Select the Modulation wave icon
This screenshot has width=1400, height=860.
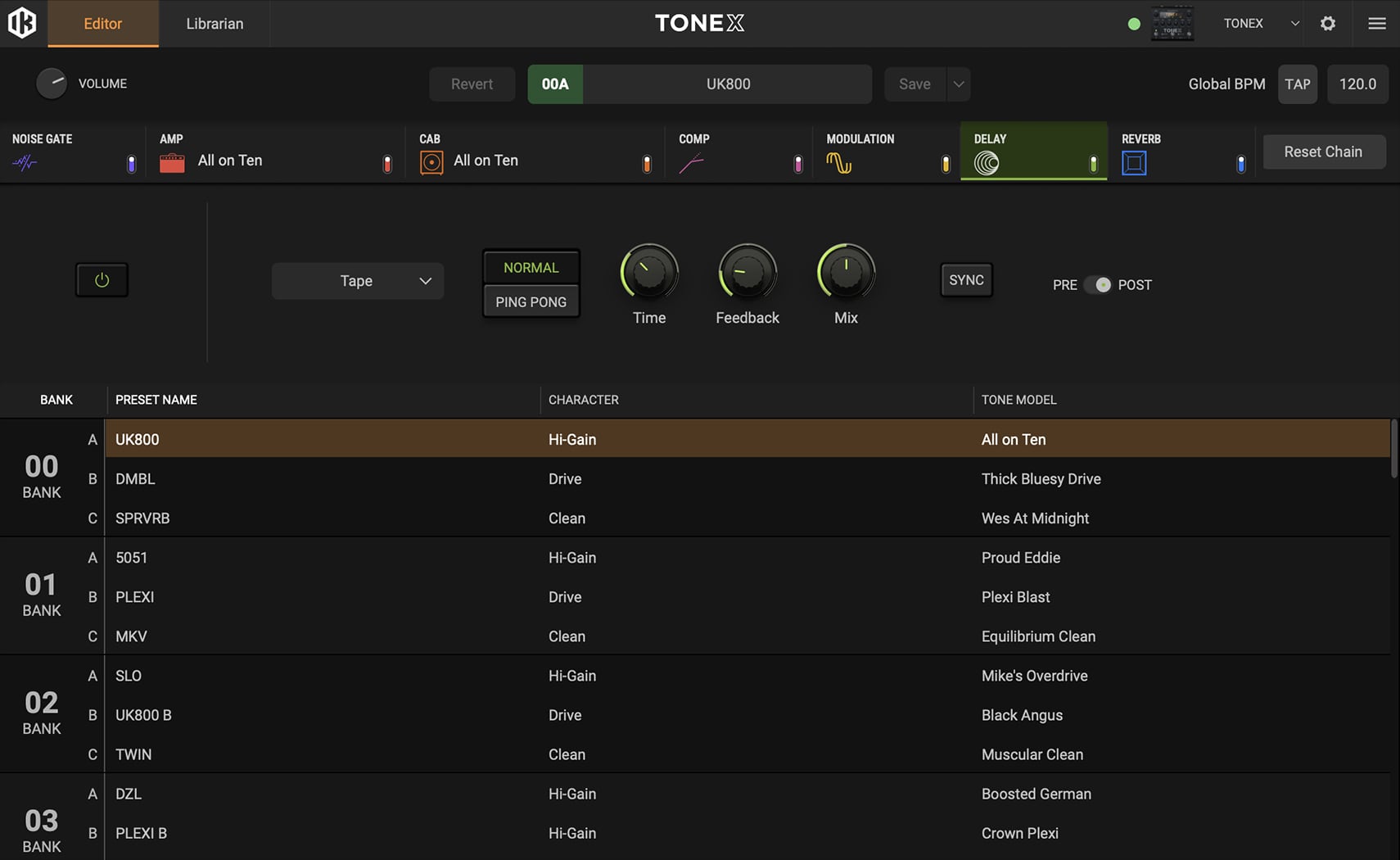tap(838, 163)
